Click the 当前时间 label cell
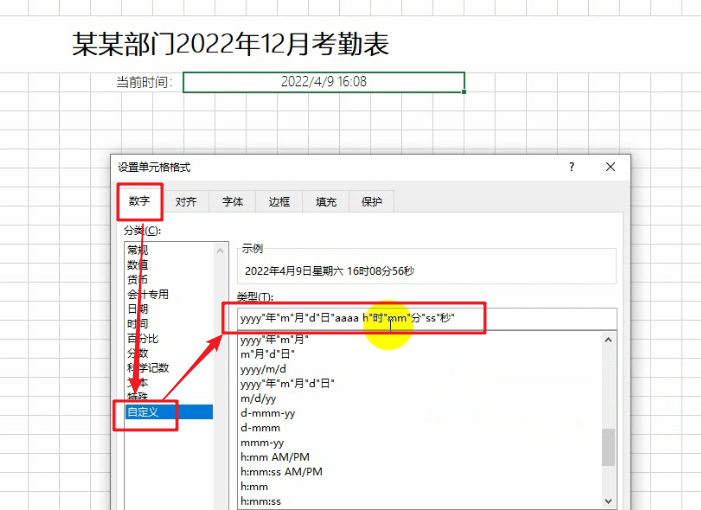Viewport: 701px width, 510px height. (144, 82)
